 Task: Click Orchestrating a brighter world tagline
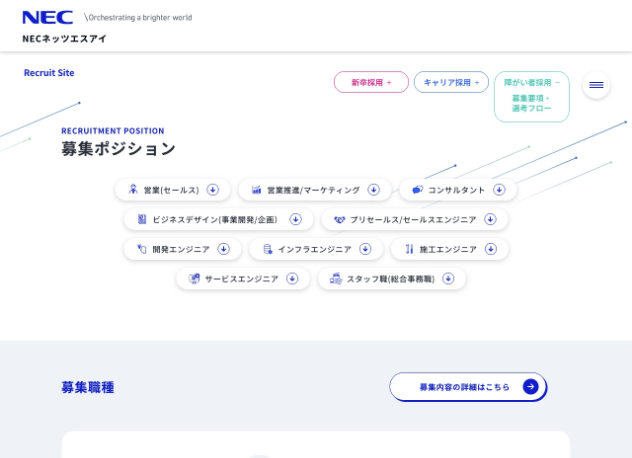[x=138, y=18]
